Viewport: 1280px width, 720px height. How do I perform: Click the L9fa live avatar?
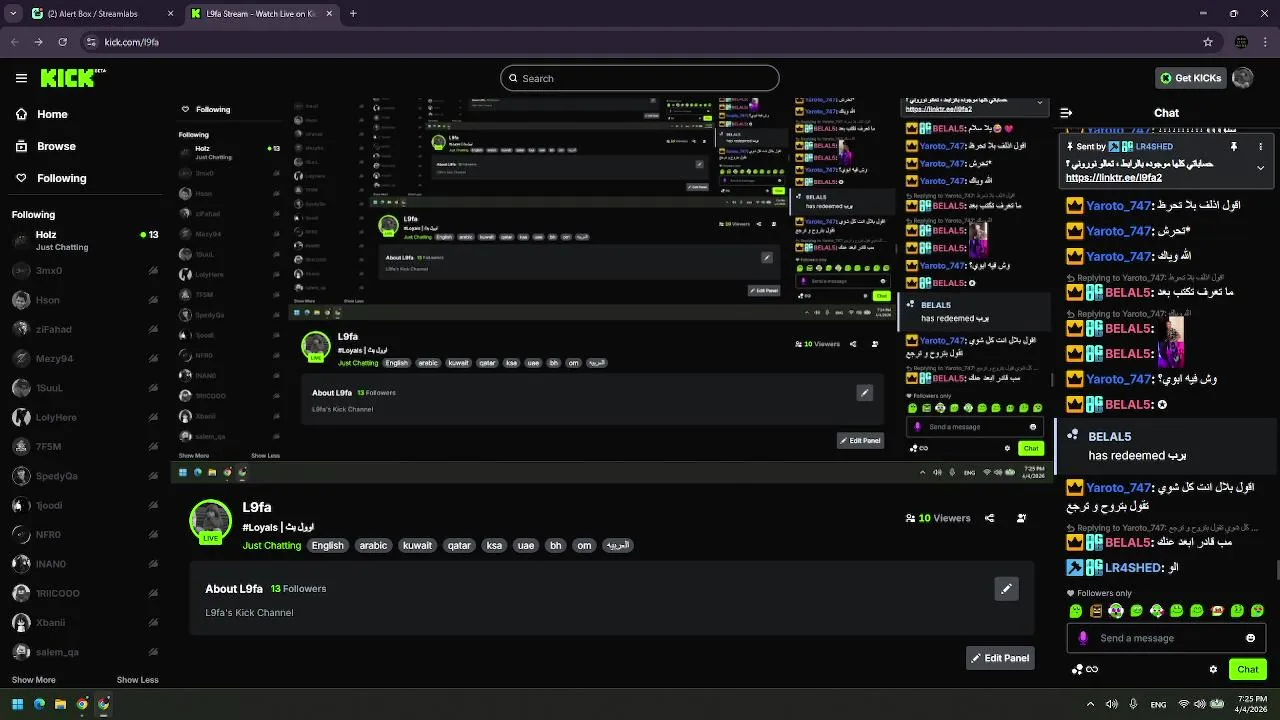tap(210, 521)
